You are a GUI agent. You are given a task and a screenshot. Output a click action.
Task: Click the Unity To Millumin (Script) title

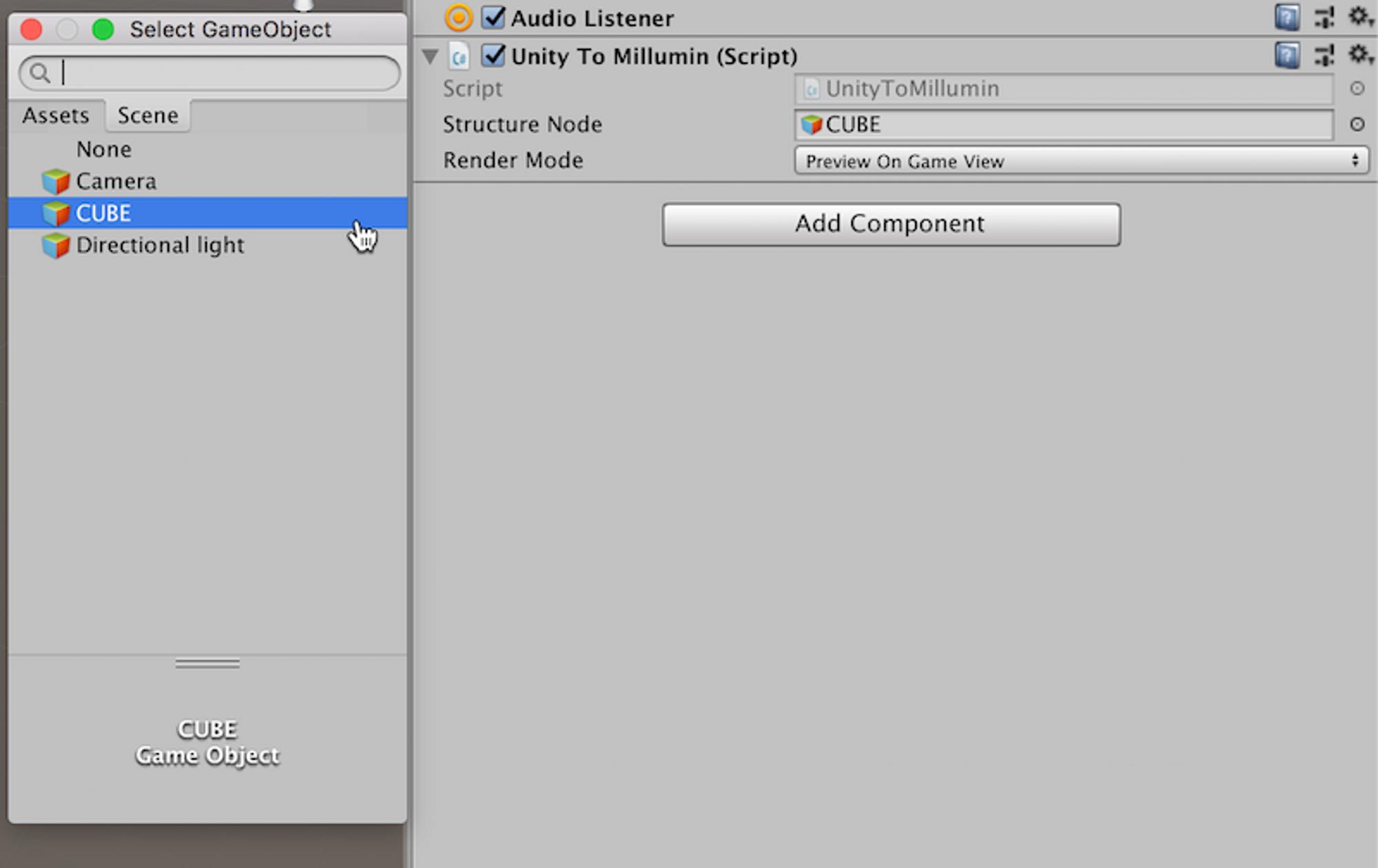655,56
